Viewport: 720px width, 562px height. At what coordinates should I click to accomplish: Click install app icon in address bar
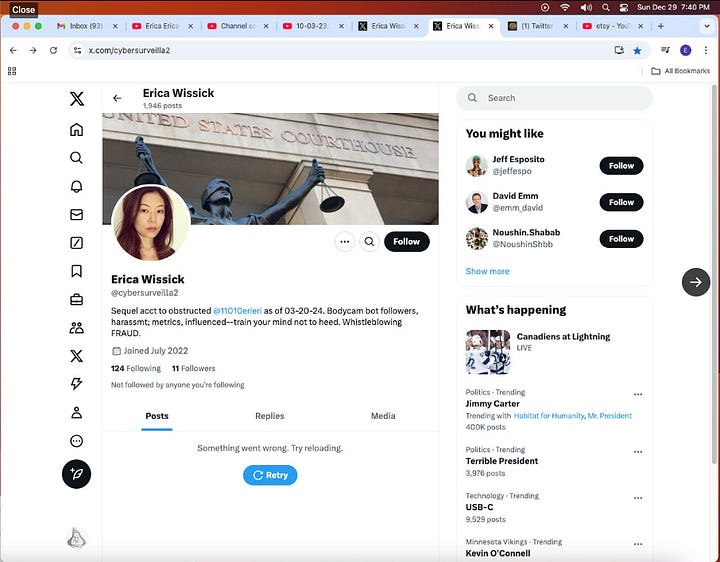(x=619, y=51)
